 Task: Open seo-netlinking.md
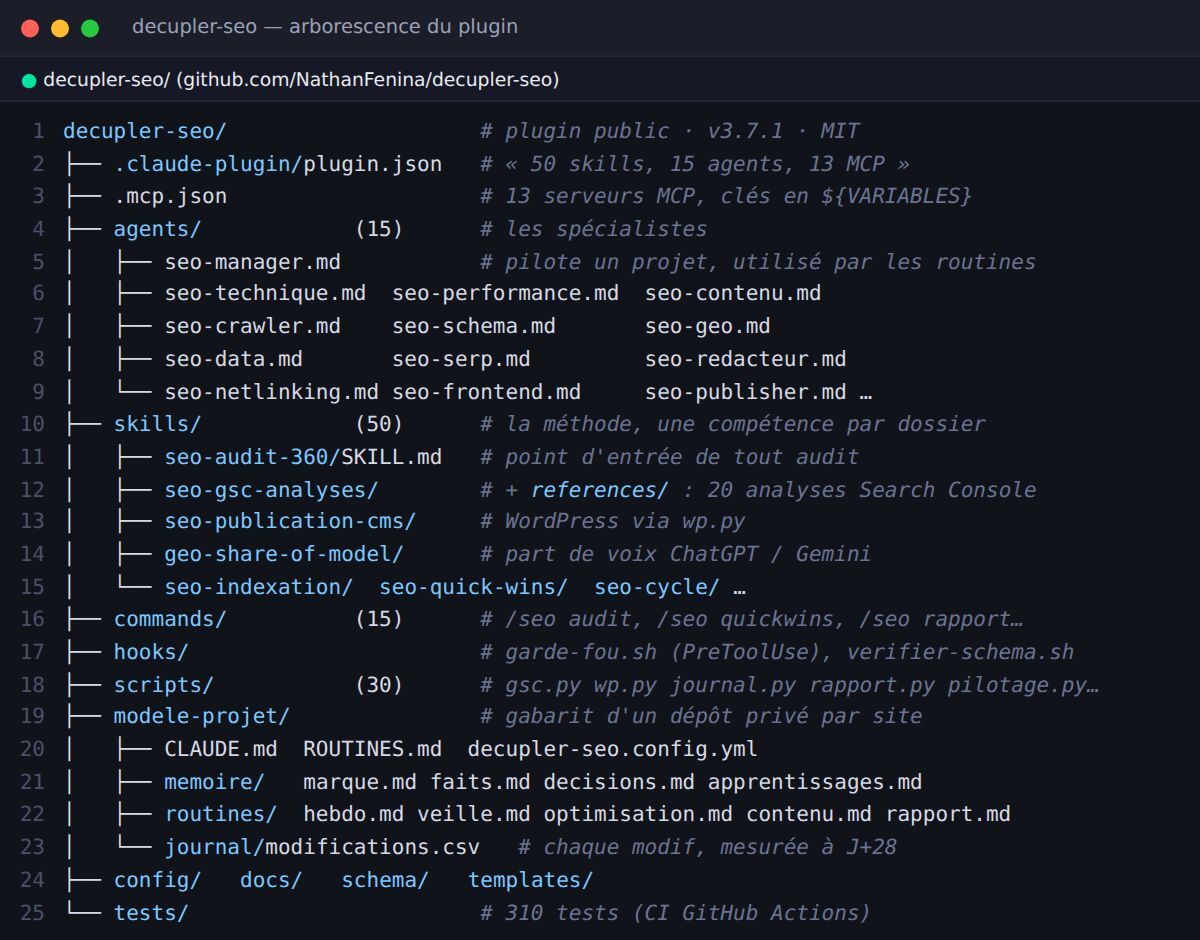[x=271, y=392]
